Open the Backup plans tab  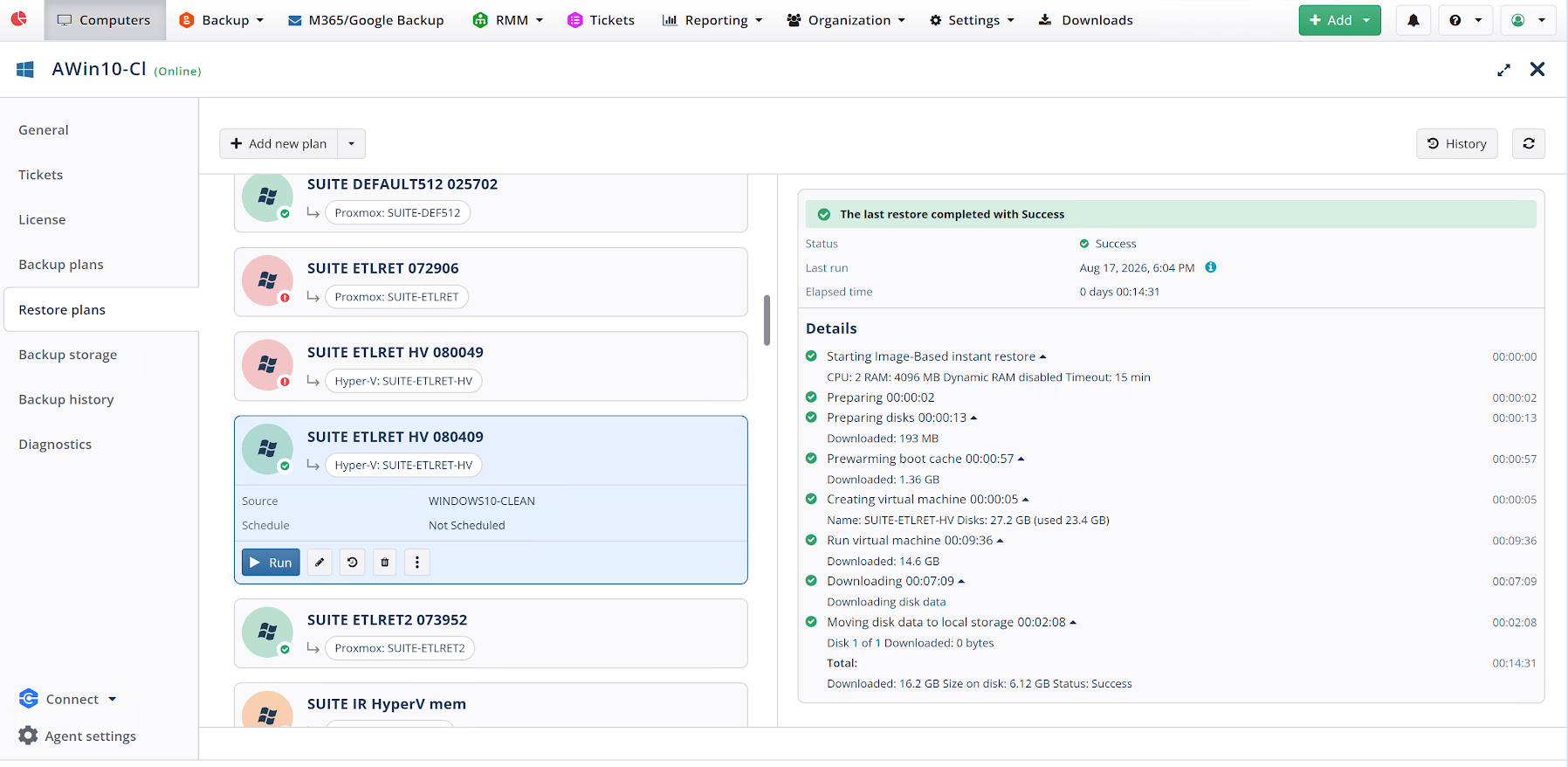coord(61,265)
